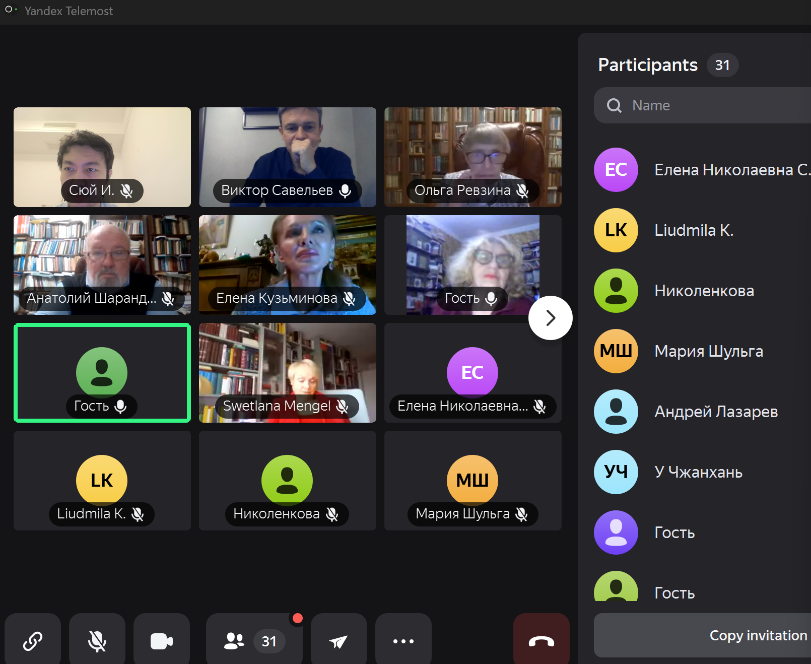Open Ольга Ревзина video tile

coord(473,156)
